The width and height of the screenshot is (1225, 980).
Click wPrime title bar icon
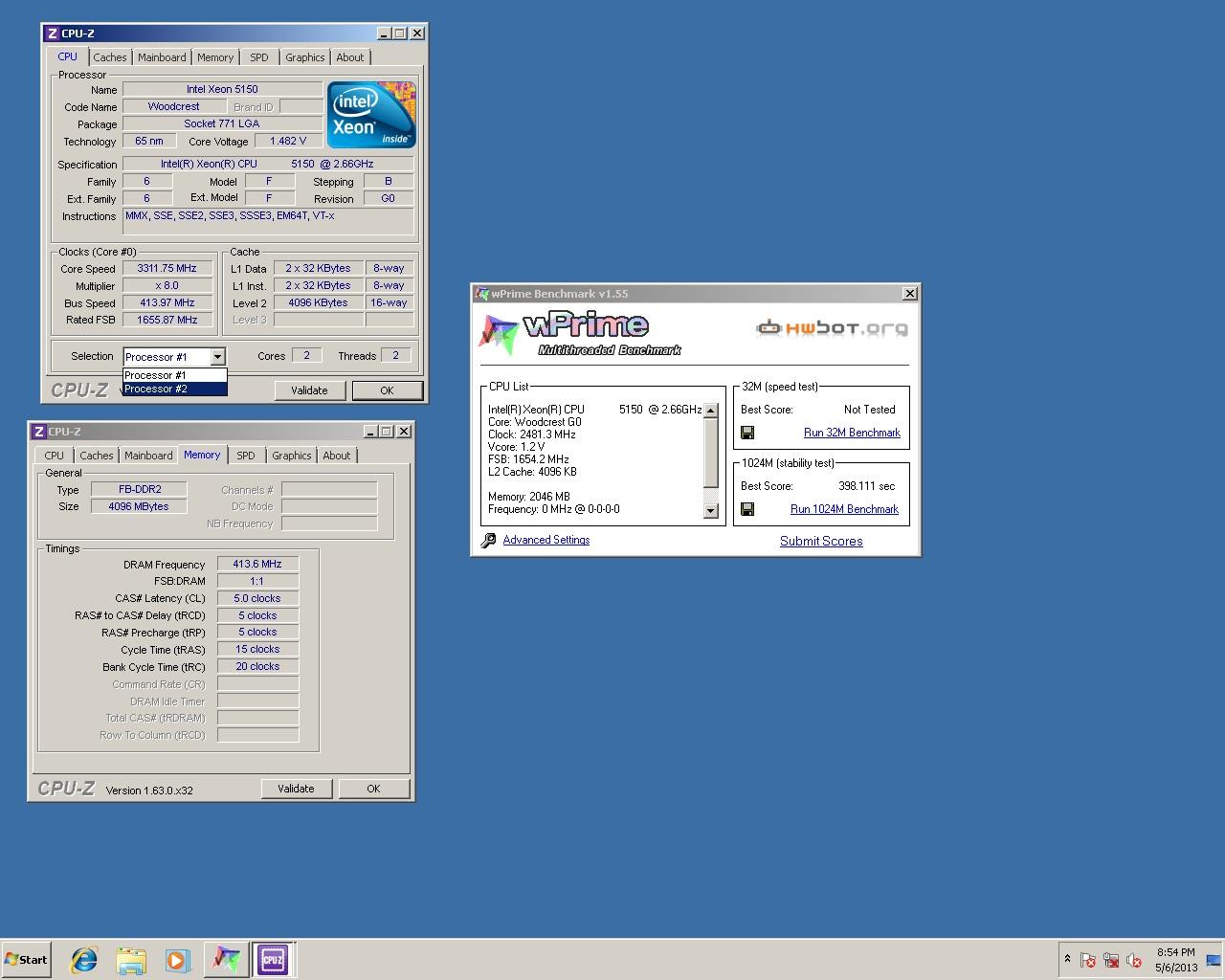tap(482, 294)
